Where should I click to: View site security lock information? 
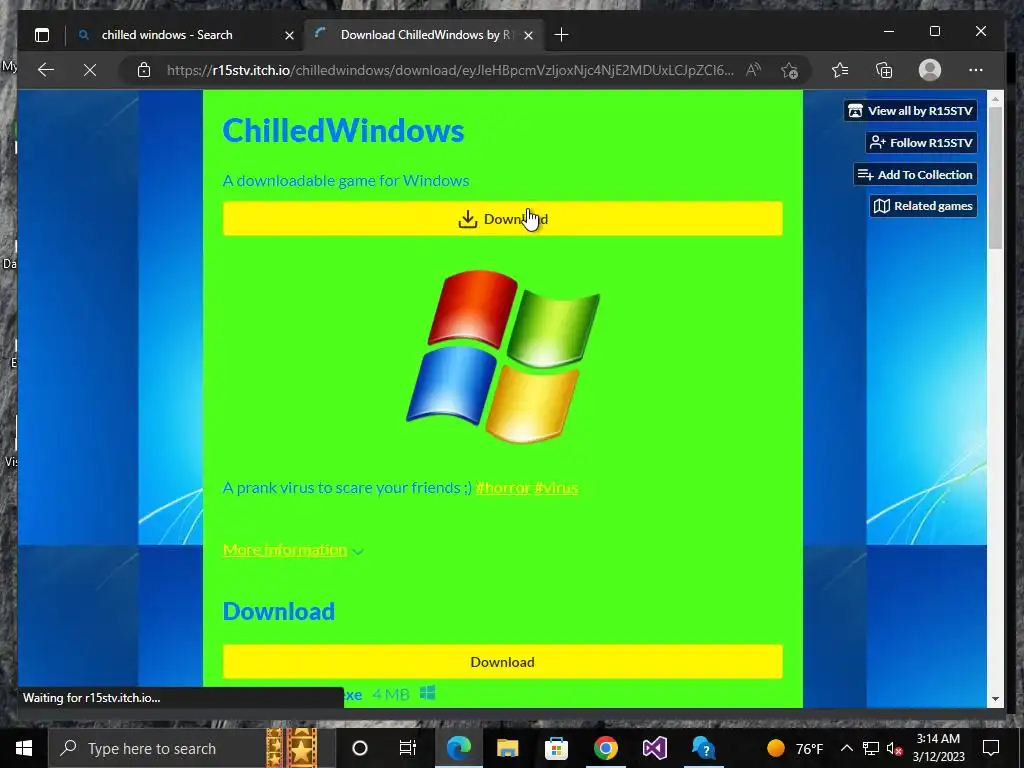pyautogui.click(x=144, y=70)
